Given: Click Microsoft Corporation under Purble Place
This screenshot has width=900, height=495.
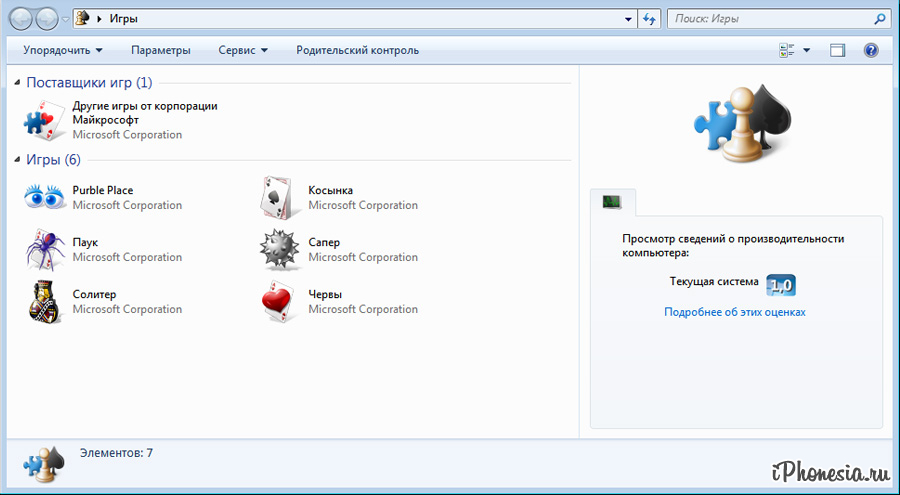Looking at the screenshot, I should tap(127, 205).
